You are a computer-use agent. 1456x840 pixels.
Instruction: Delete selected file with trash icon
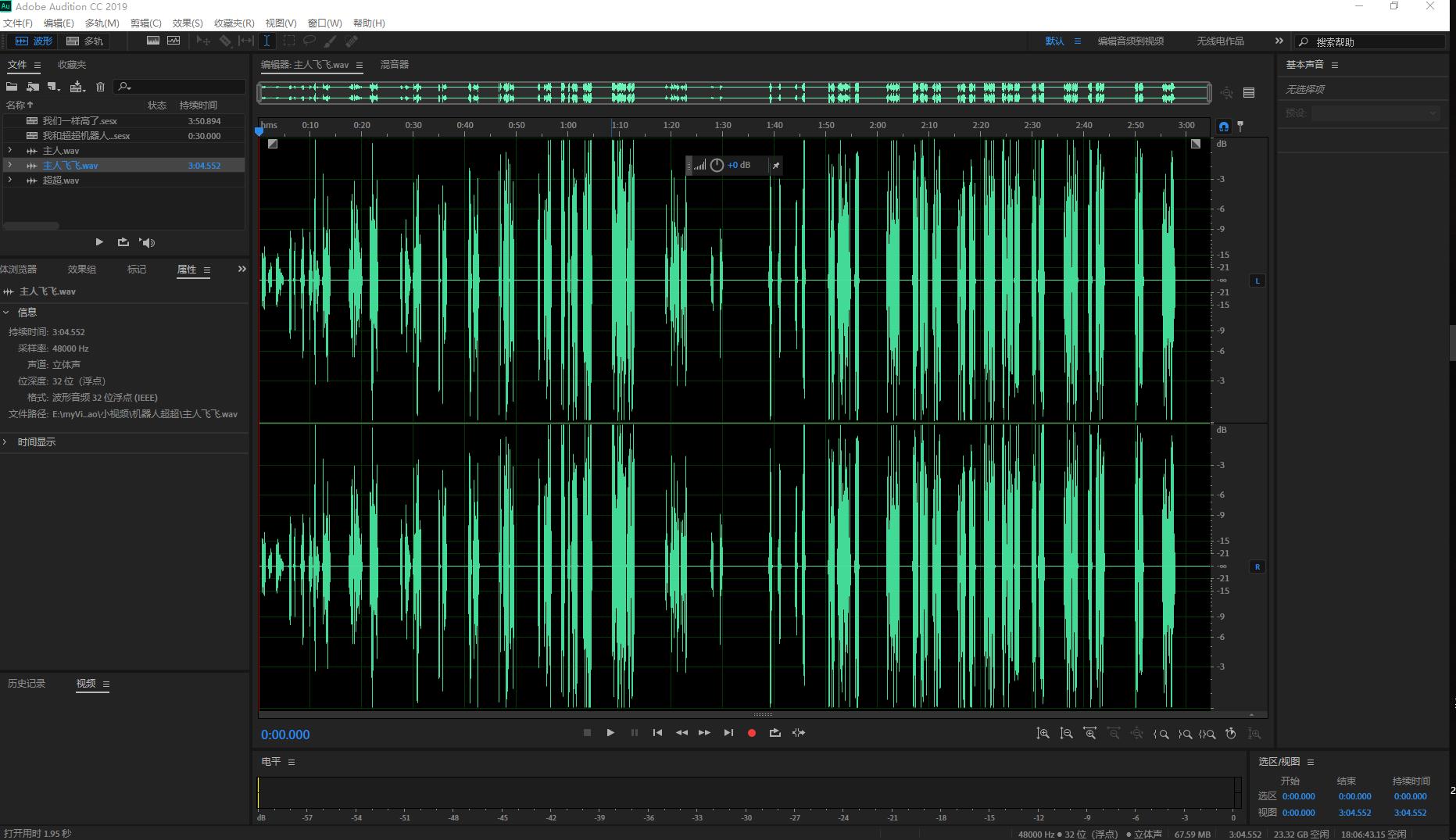[100, 87]
